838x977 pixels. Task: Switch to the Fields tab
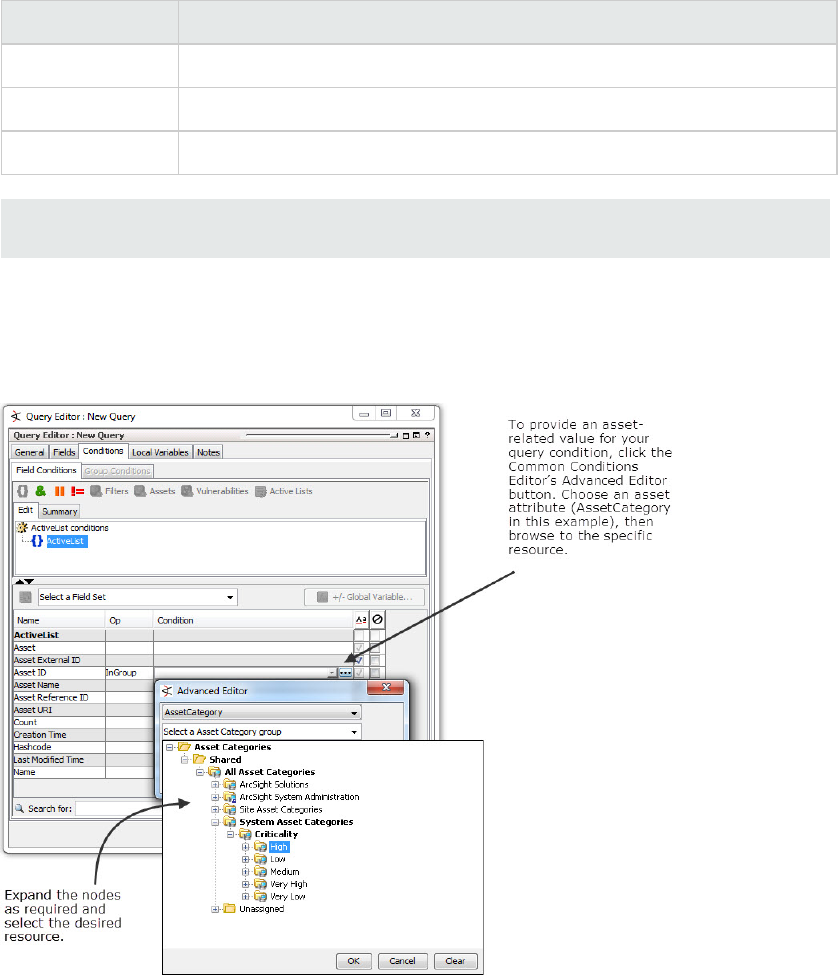(x=64, y=452)
